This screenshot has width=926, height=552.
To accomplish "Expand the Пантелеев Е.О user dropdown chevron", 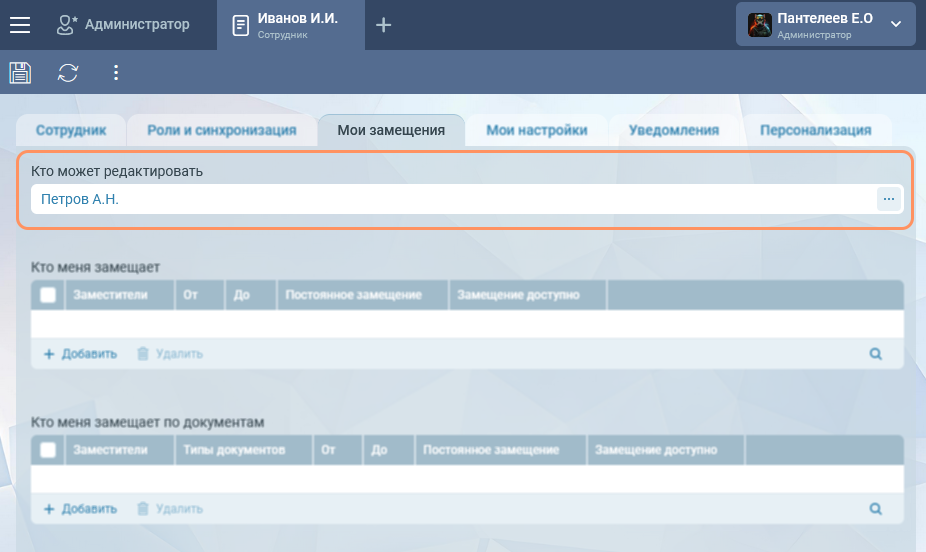I will (x=896, y=25).
